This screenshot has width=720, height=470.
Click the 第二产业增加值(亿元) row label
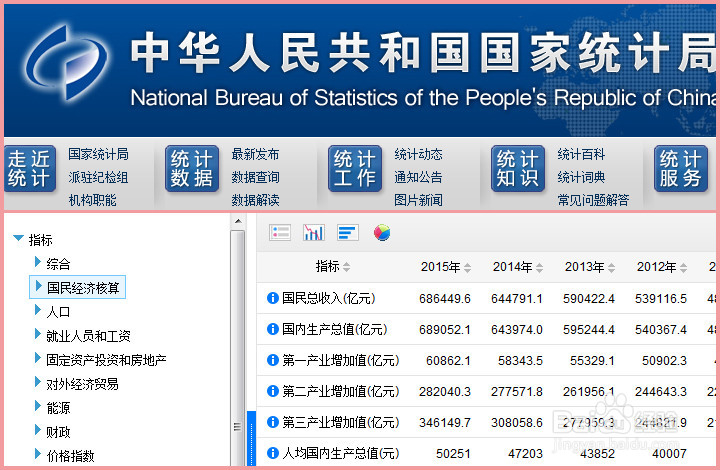tap(340, 392)
